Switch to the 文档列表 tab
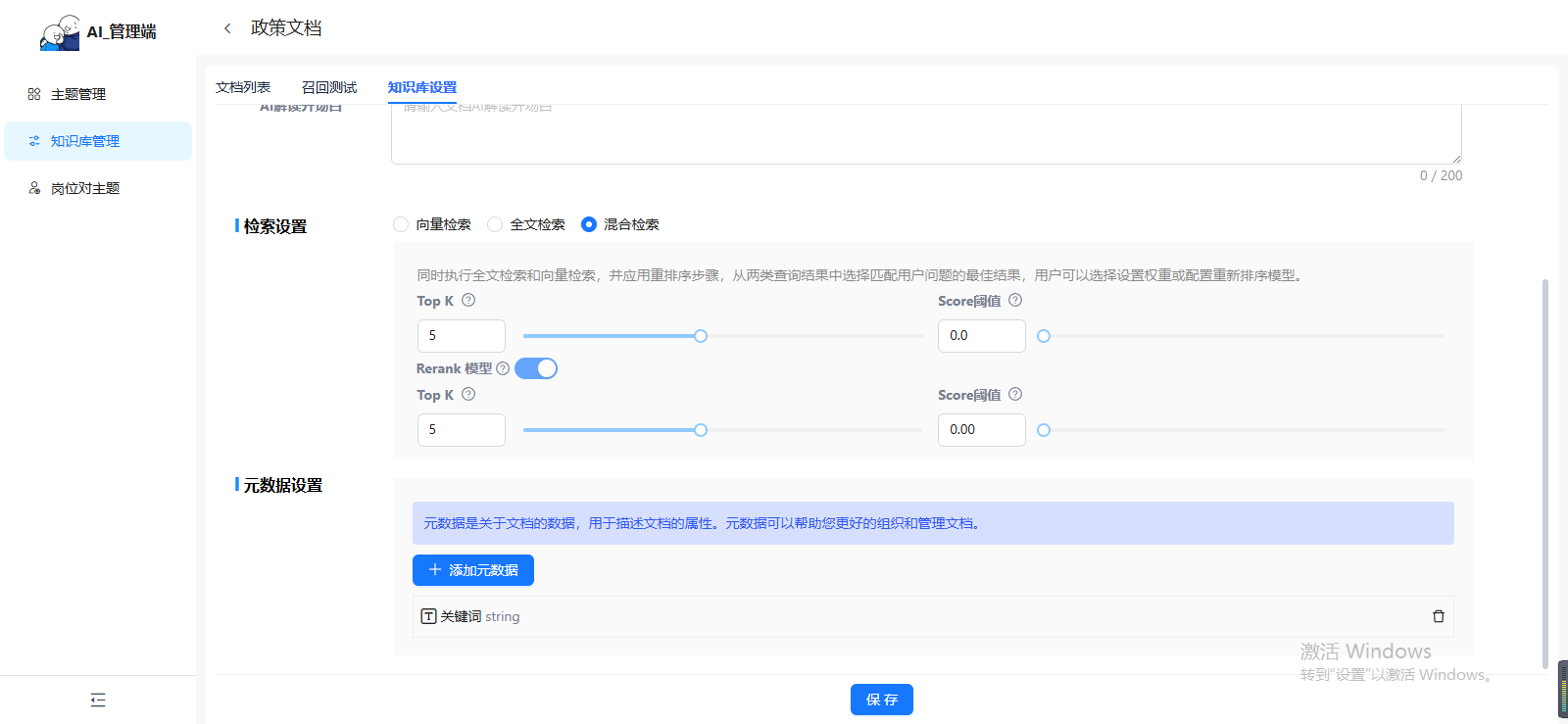Viewport: 1568px width, 724px height. pyautogui.click(x=243, y=87)
